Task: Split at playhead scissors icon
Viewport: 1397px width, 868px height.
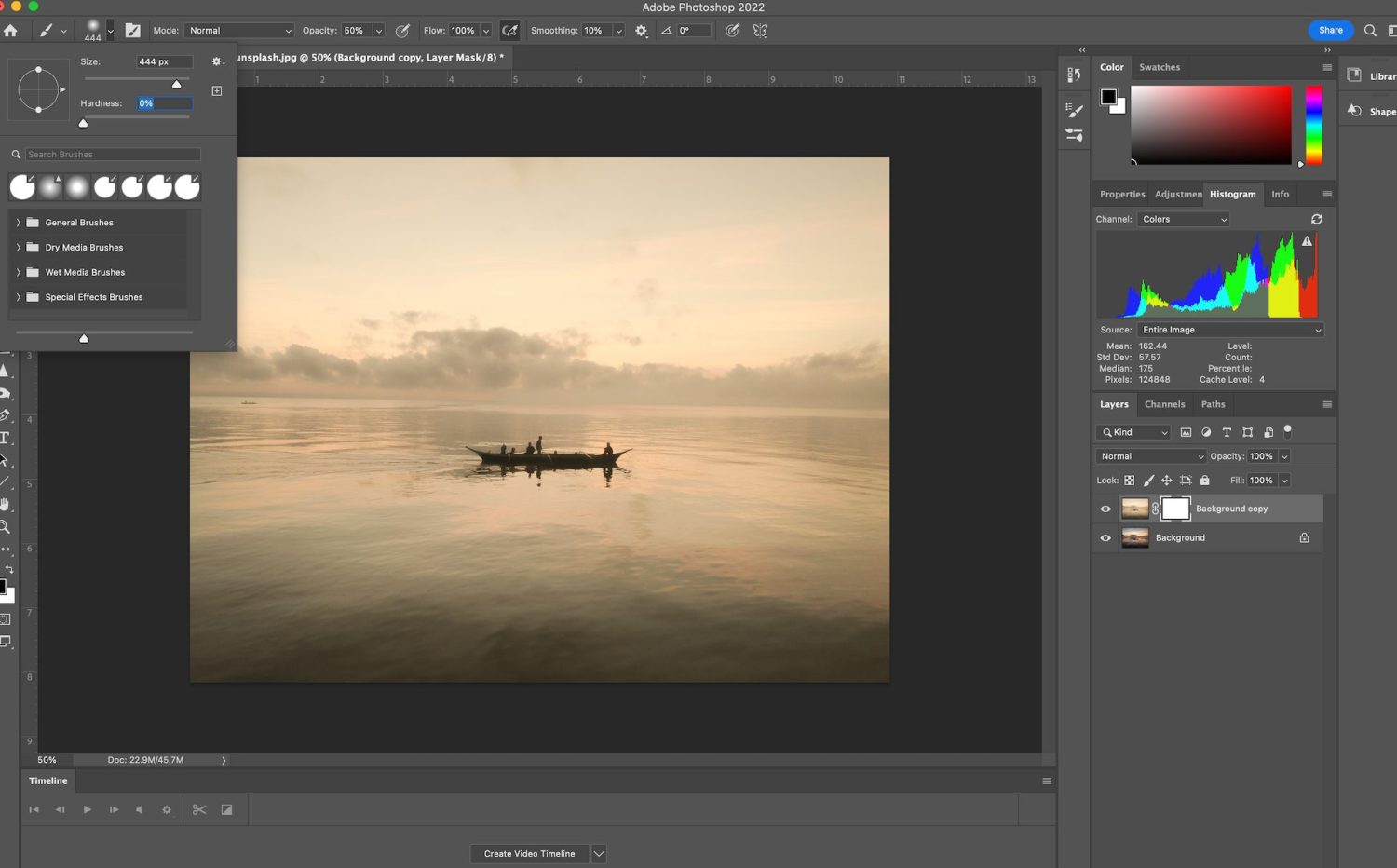Action: (x=199, y=809)
